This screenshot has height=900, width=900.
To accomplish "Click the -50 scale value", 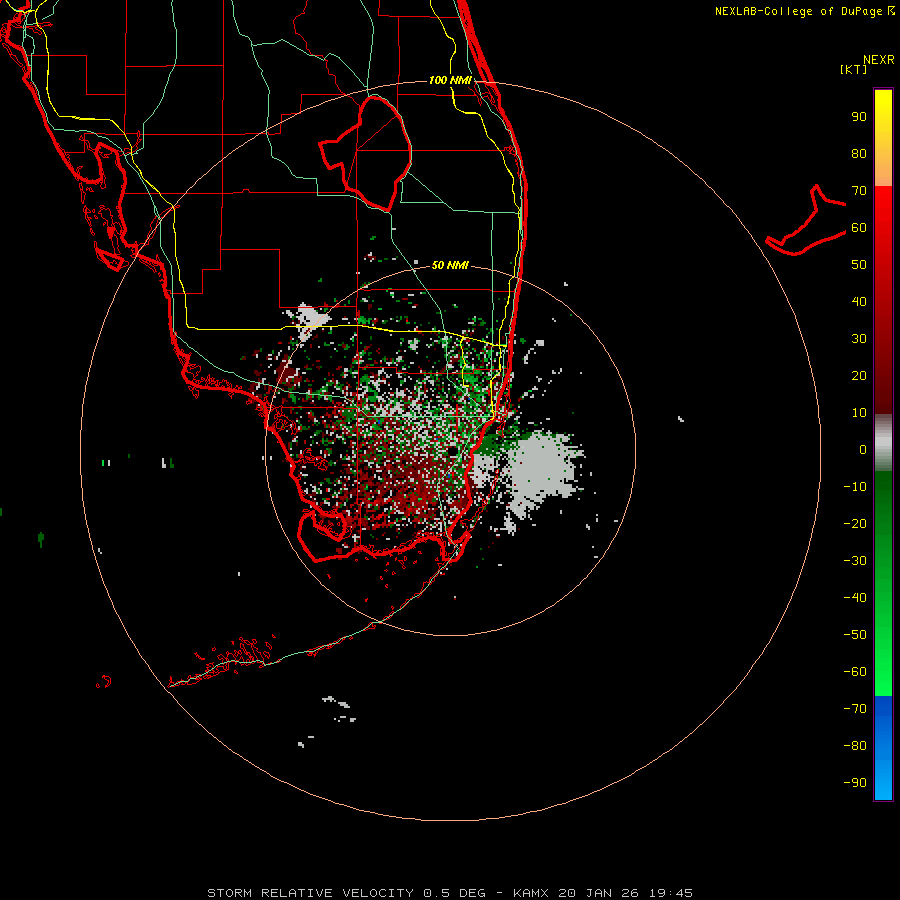I will tap(855, 635).
